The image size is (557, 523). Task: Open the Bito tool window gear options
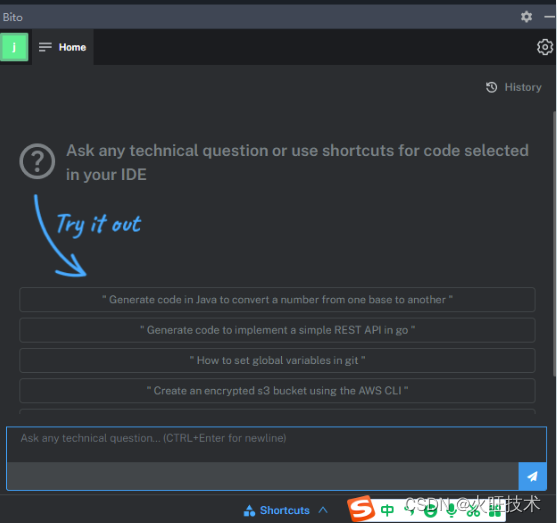click(x=526, y=17)
